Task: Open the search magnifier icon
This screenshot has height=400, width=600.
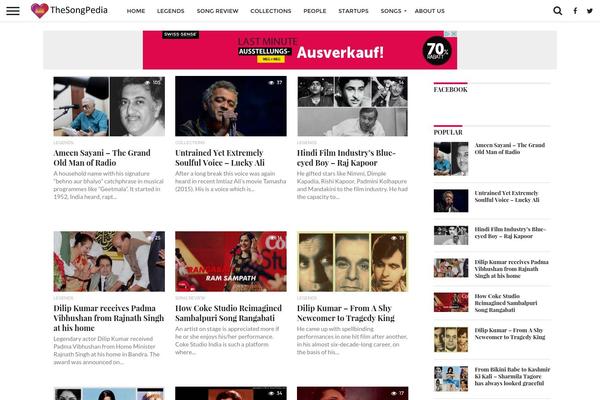Action: [x=558, y=11]
